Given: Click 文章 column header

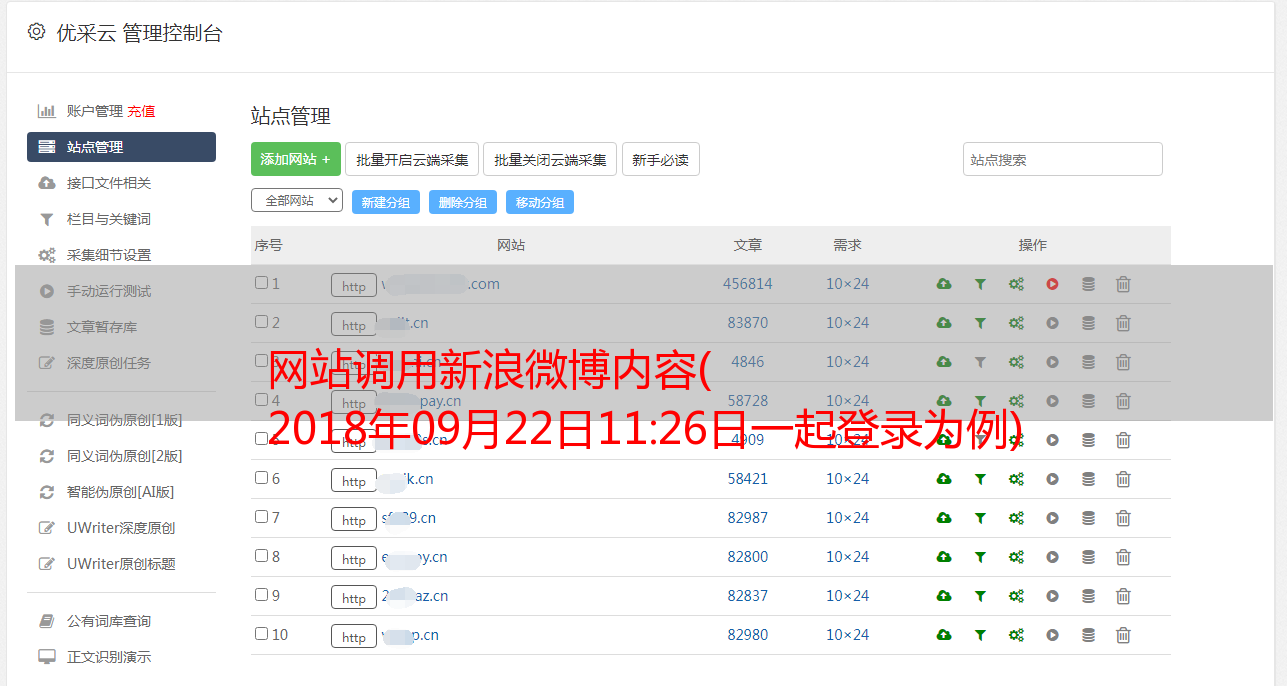Looking at the screenshot, I should 748,245.
